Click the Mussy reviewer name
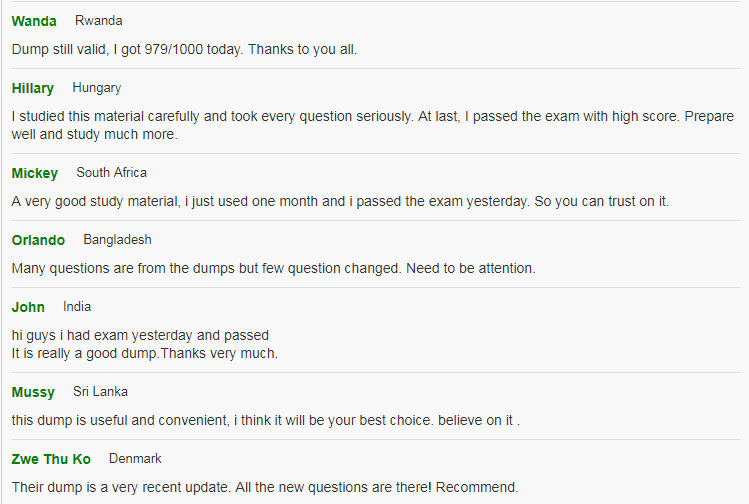 (x=33, y=392)
